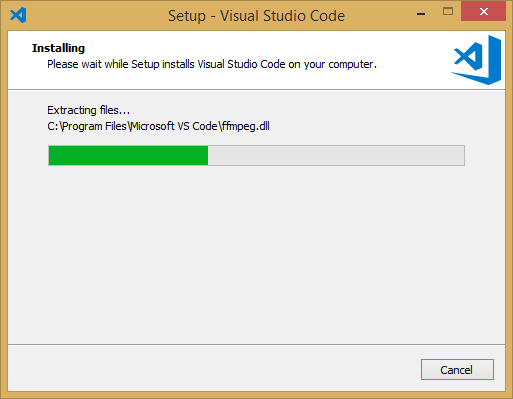
Task: Click empty footer area left of Cancel
Action: click(x=213, y=368)
